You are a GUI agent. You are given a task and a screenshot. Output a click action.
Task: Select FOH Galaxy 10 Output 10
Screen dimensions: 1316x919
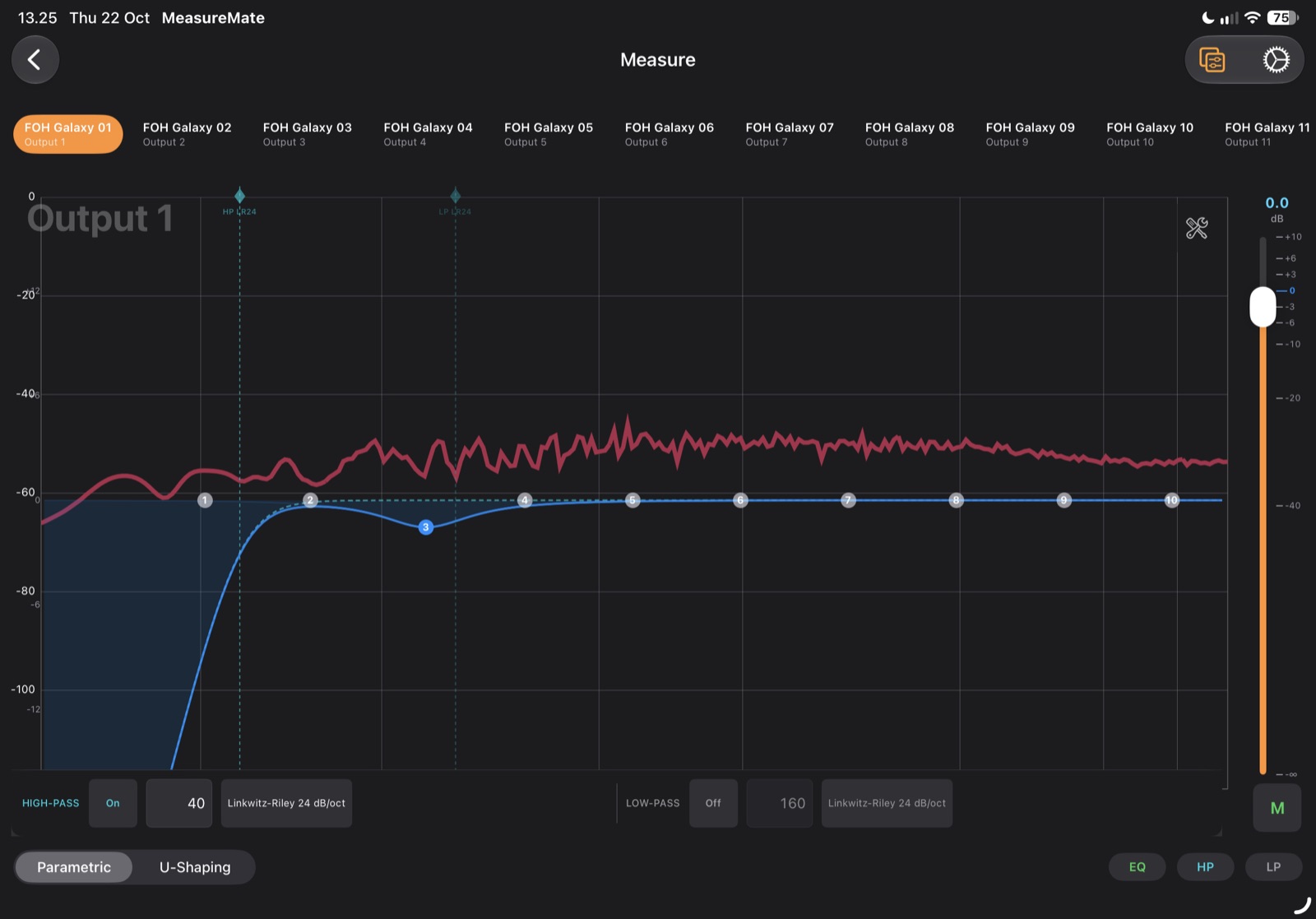[x=1149, y=134]
